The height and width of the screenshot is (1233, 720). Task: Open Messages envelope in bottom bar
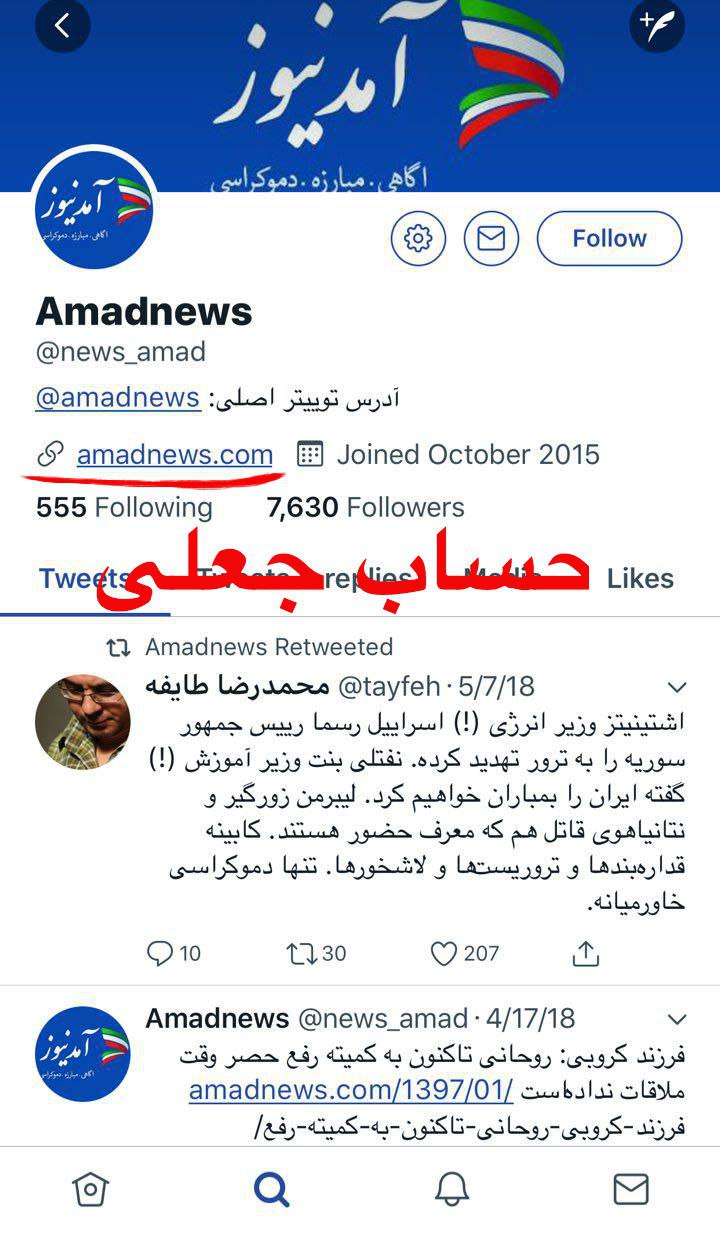(x=631, y=1189)
